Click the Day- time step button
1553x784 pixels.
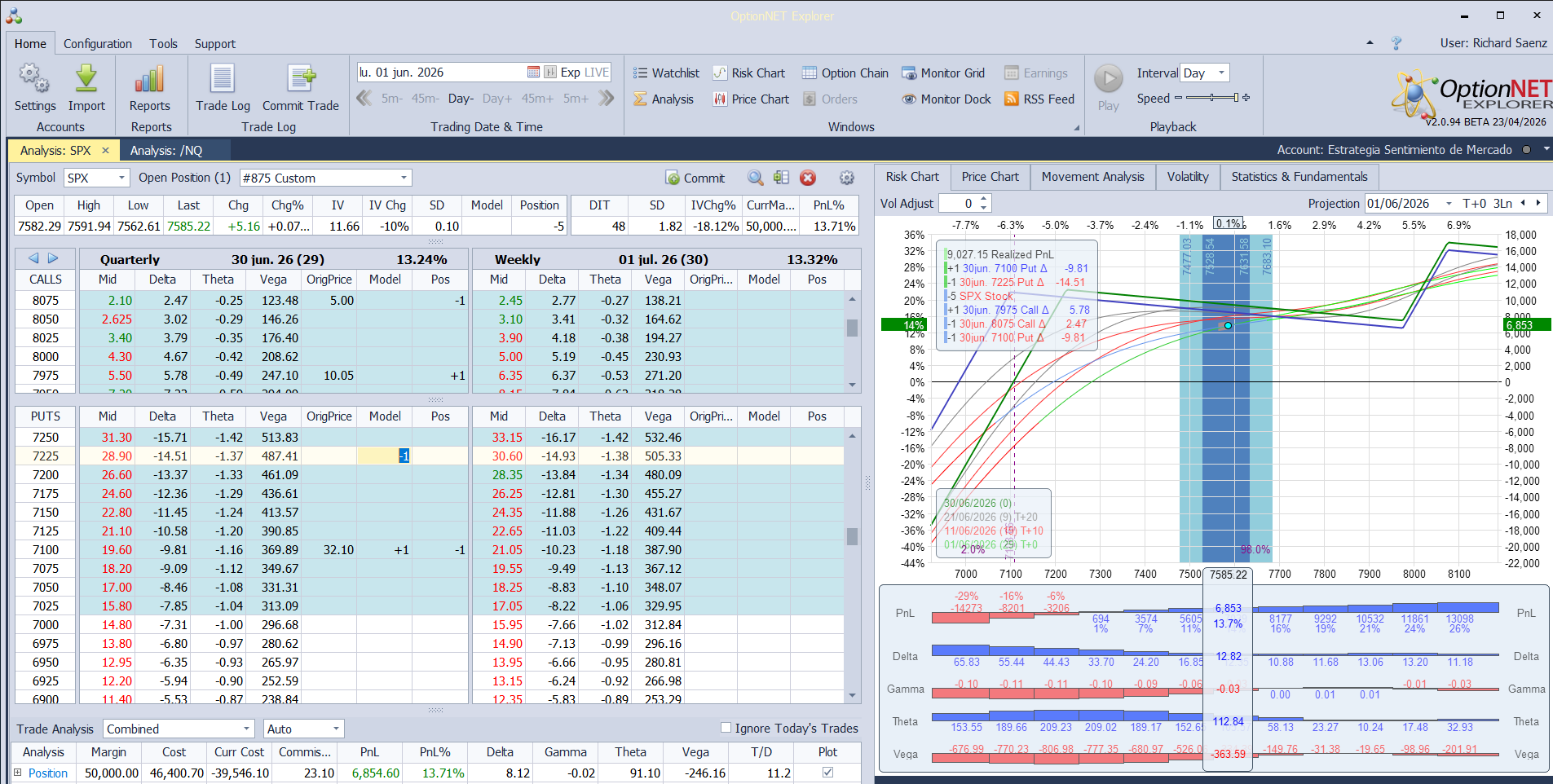461,99
